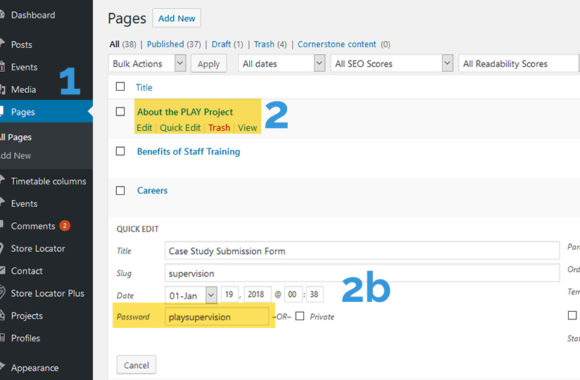Open the Profiles menu item
Image resolution: width=580 pixels, height=380 pixels.
pyautogui.click(x=25, y=338)
